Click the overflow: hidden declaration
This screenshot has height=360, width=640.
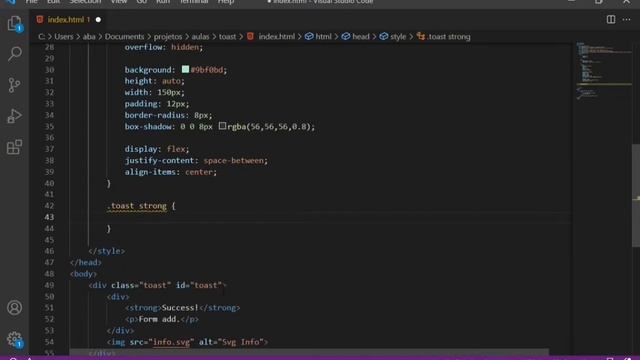coord(164,47)
